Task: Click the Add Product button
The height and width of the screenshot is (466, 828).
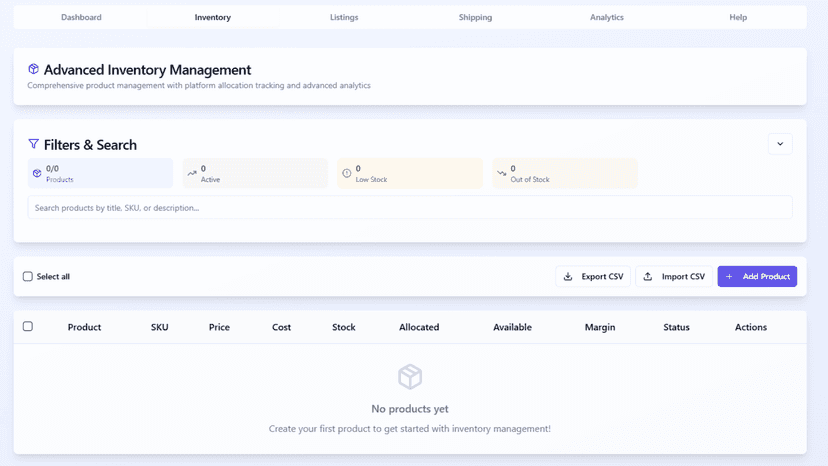Action: pos(757,276)
